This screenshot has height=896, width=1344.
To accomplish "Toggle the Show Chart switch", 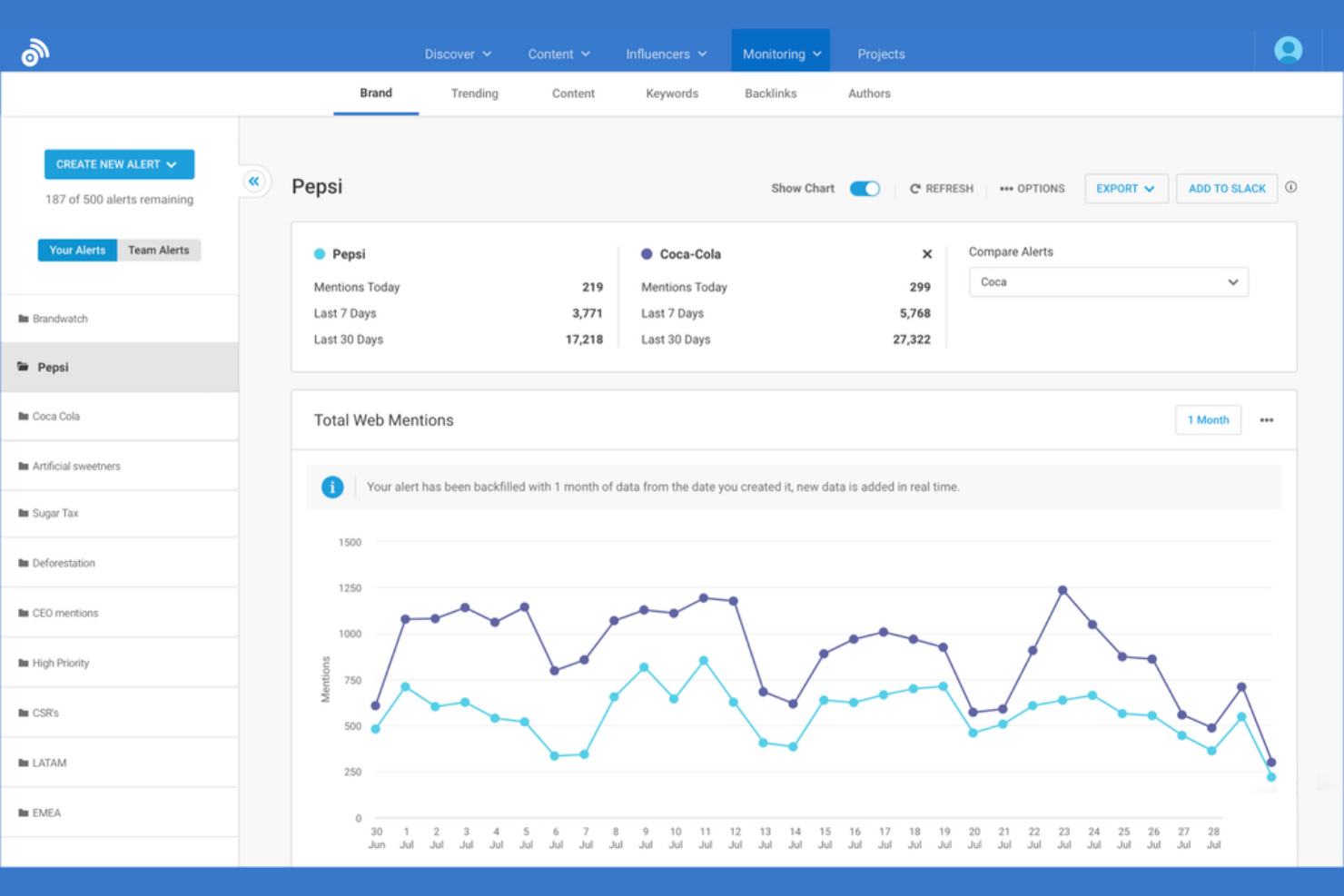I will point(865,189).
